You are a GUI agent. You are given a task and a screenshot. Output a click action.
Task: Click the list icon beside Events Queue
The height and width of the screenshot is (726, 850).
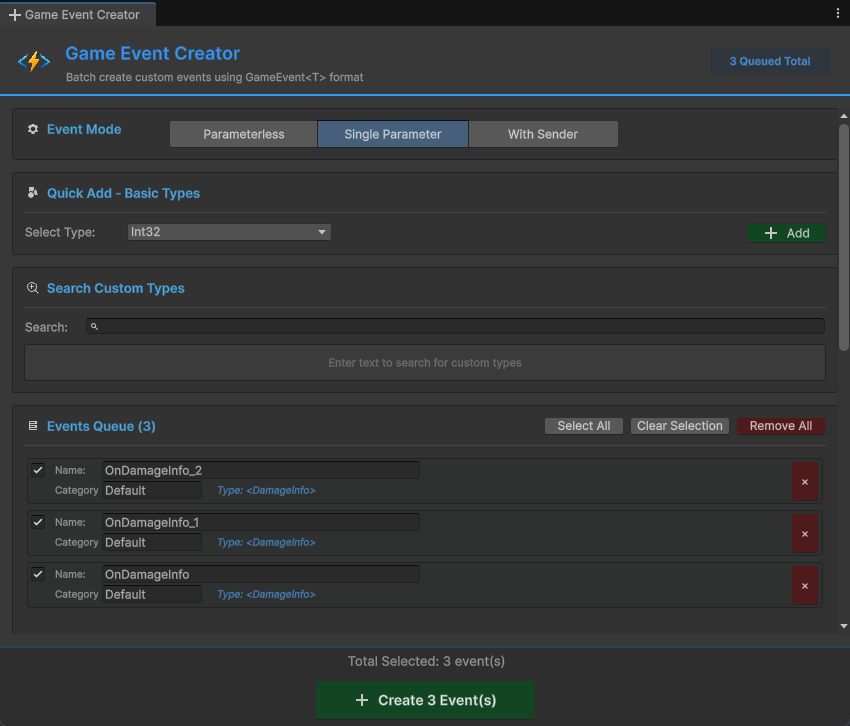point(31,426)
